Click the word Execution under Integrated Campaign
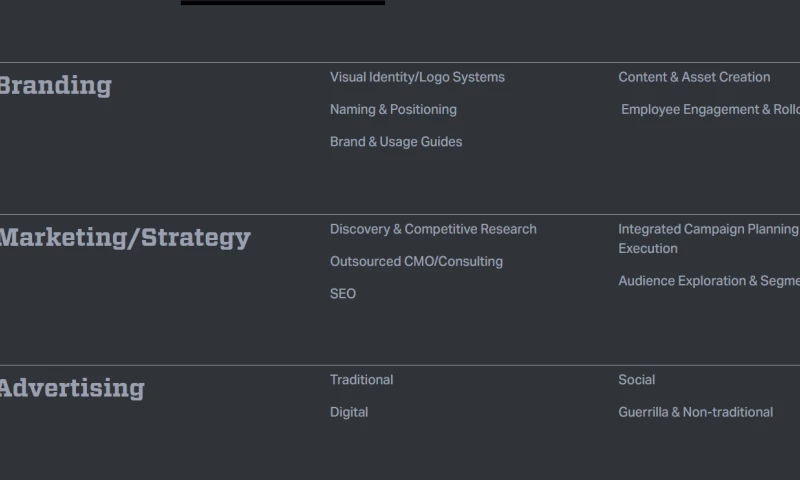The image size is (800, 480). click(648, 249)
